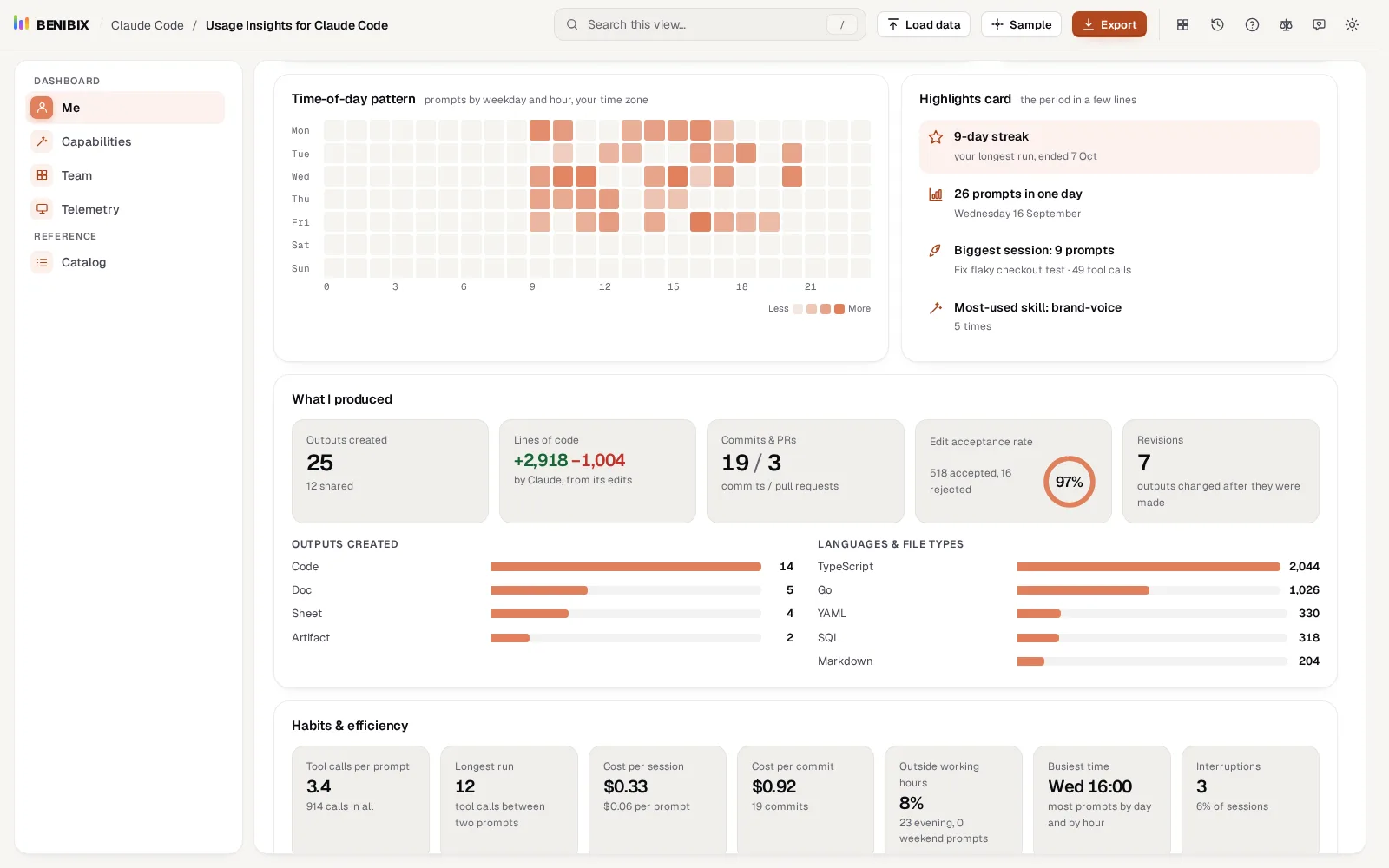1389x868 pixels.
Task: Click the balance scales icon
Action: (x=1286, y=25)
